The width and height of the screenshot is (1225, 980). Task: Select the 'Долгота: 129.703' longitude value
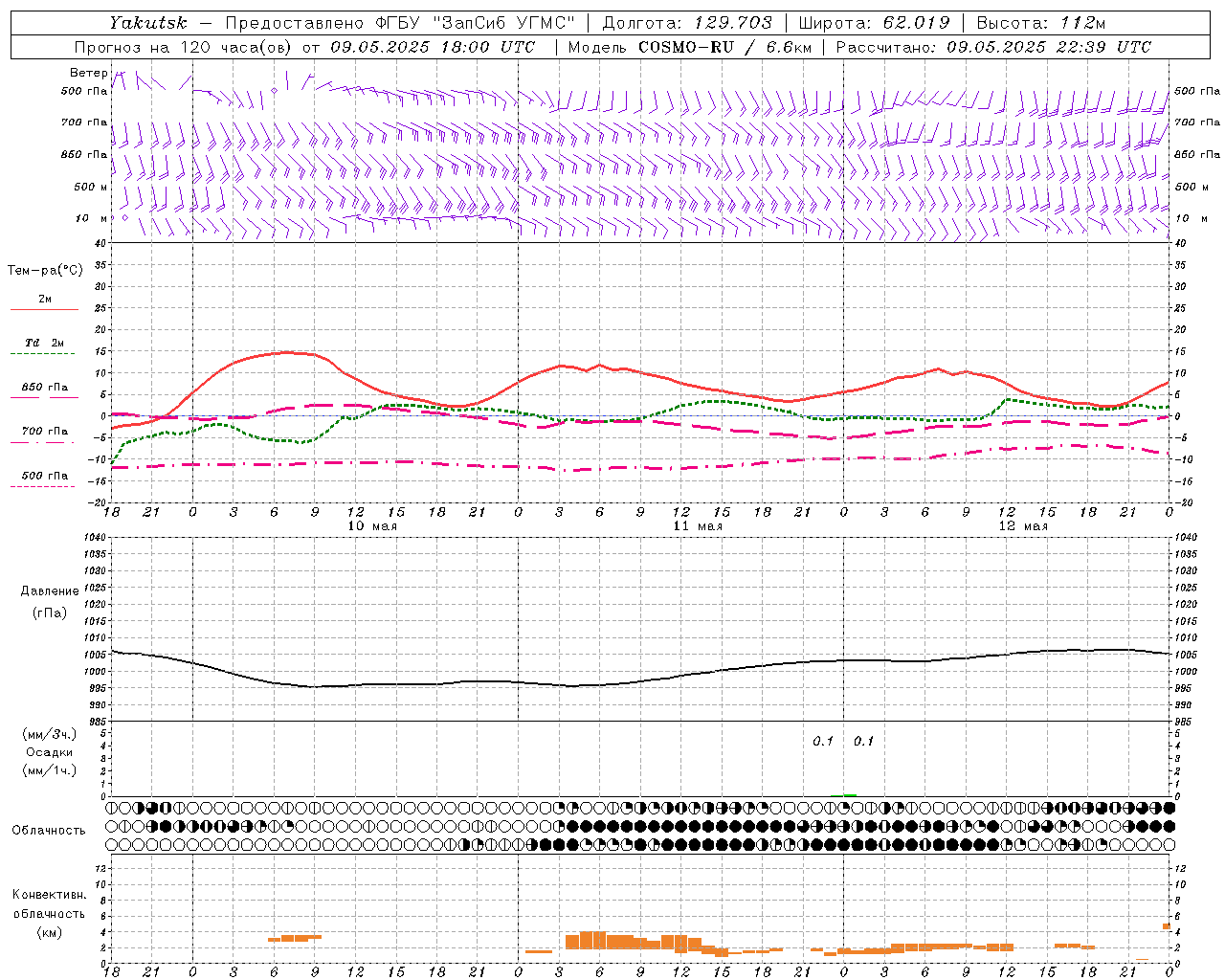[x=686, y=23]
